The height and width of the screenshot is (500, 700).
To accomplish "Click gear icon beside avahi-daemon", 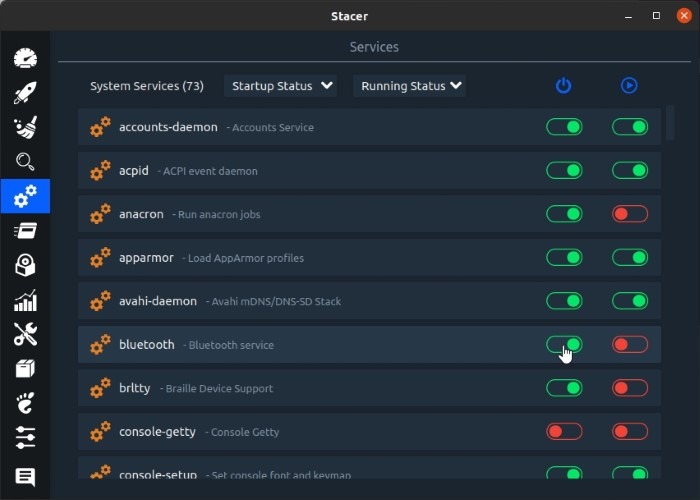I will [100, 301].
